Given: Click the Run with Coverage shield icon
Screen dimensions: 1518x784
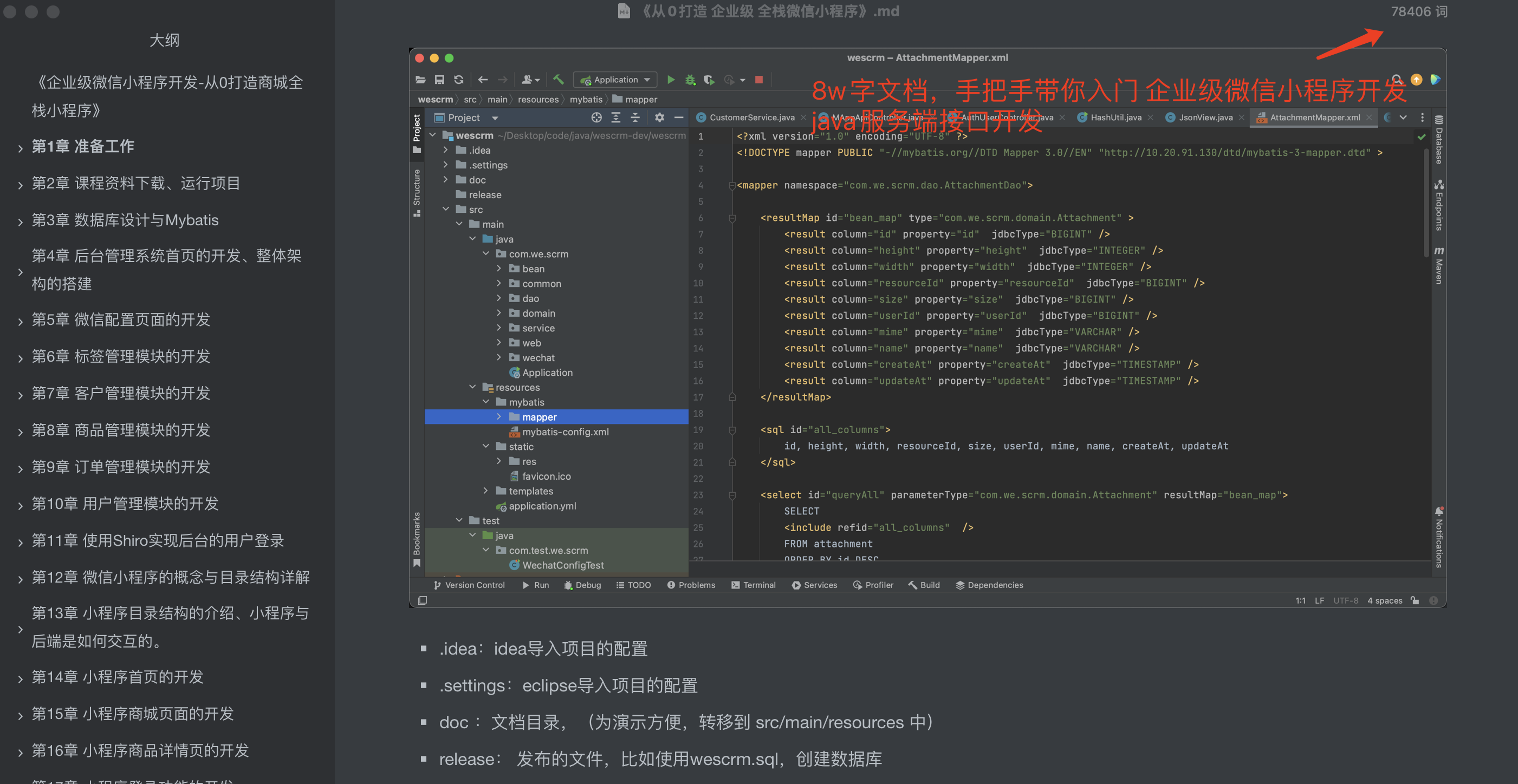Looking at the screenshot, I should pos(709,80).
